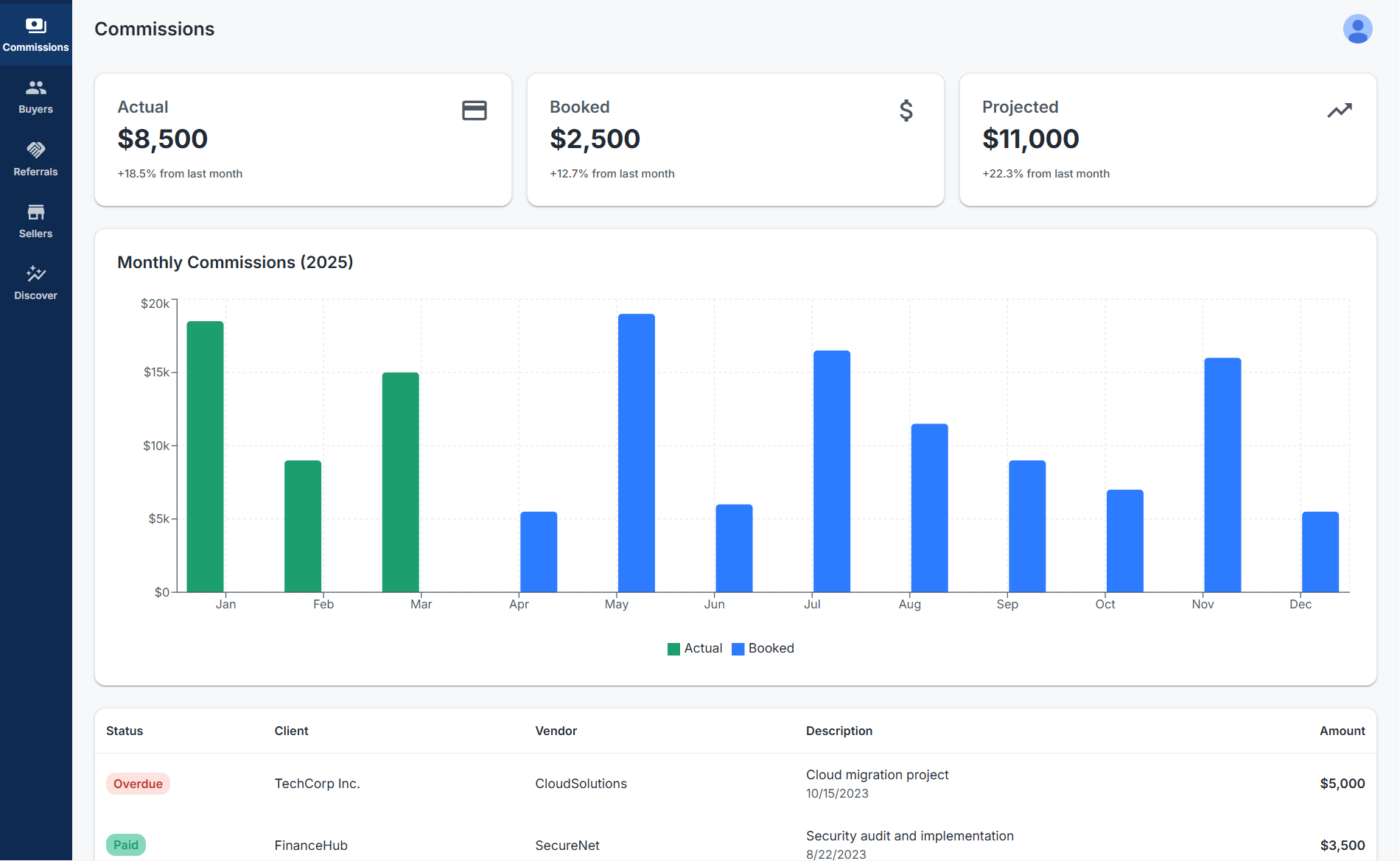Viewport: 1400px width, 861px height.
Task: Click the Overdue status badge
Action: pyautogui.click(x=138, y=783)
